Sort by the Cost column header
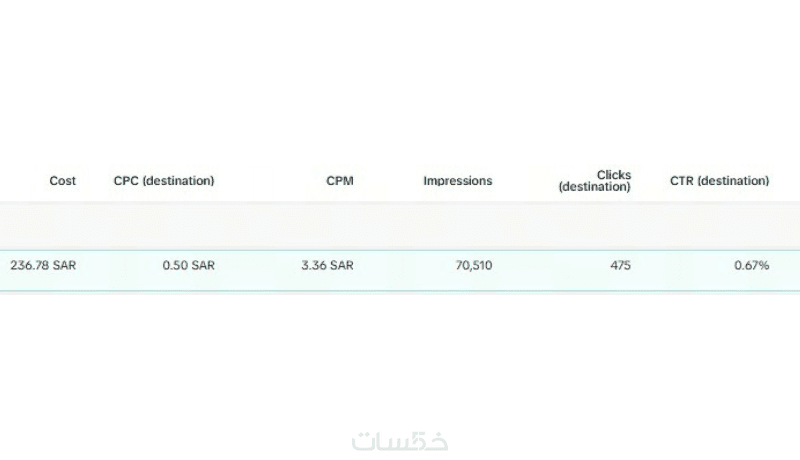Screen dimensions: 800x460 (x=62, y=181)
